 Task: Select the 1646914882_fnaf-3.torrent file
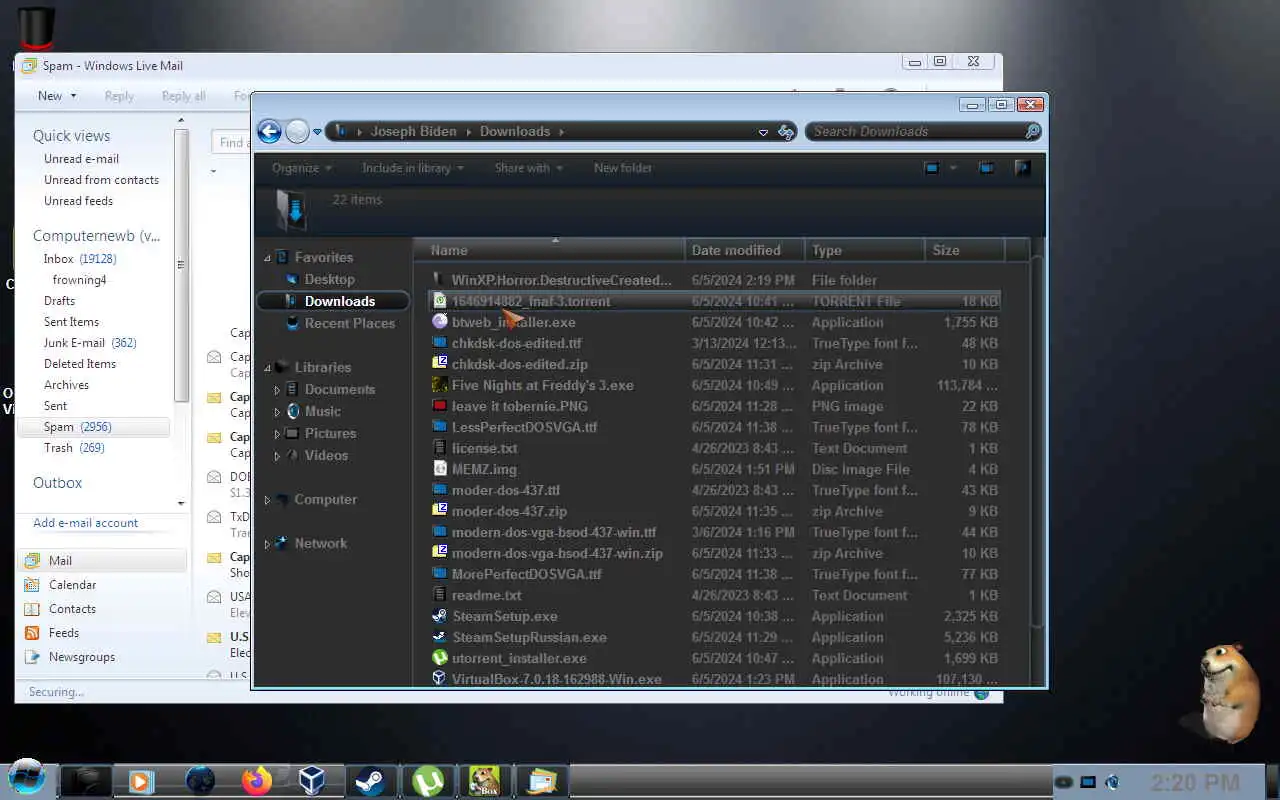(x=714, y=301)
